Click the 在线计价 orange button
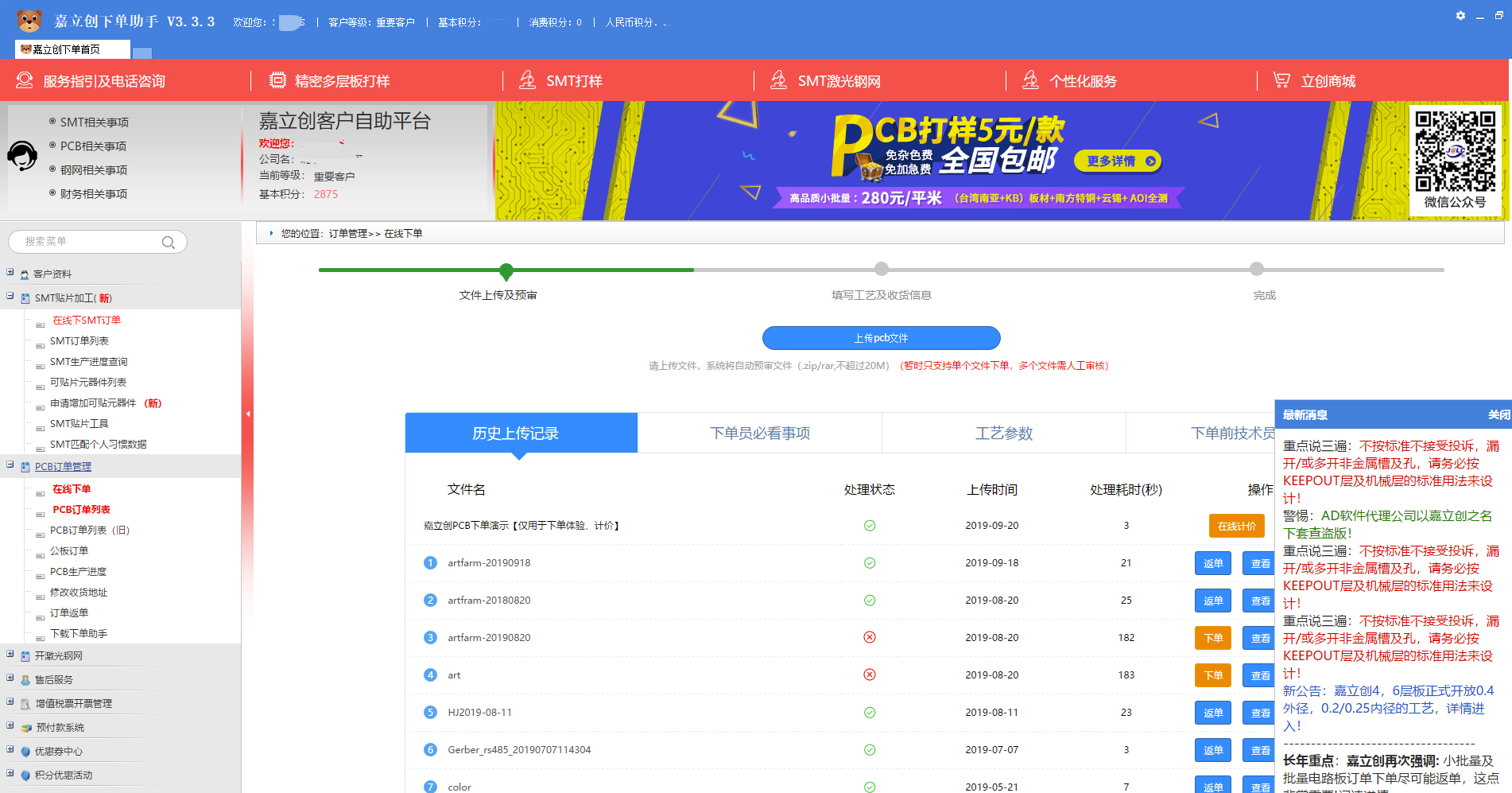 pos(1237,526)
